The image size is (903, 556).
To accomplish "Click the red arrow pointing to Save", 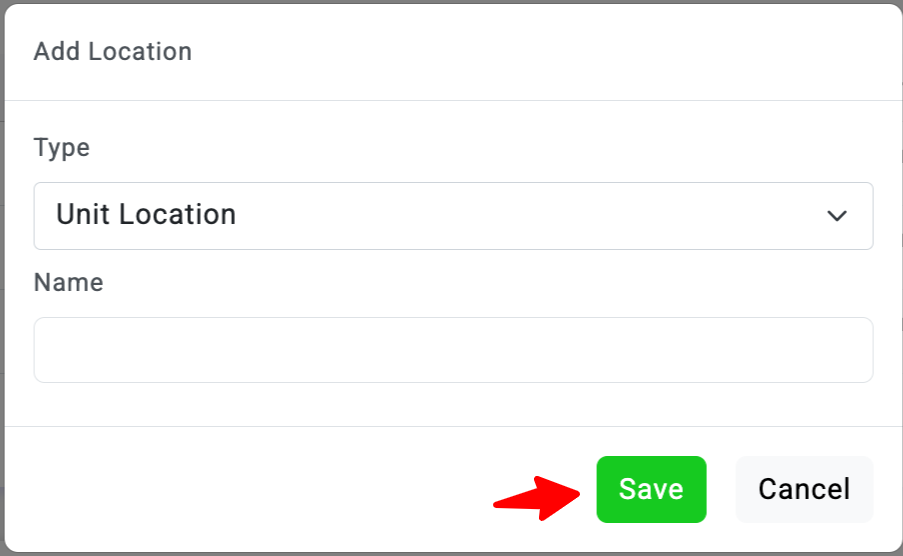I will click(x=536, y=493).
